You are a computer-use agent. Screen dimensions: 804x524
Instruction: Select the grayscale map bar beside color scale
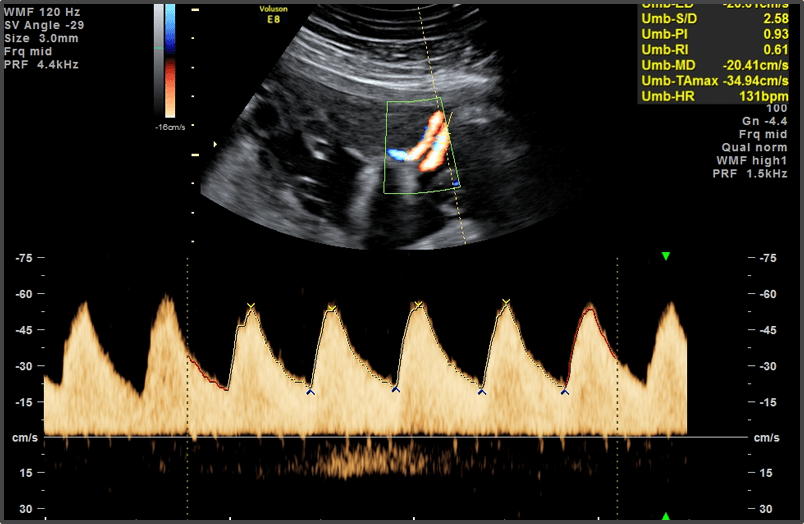click(159, 61)
